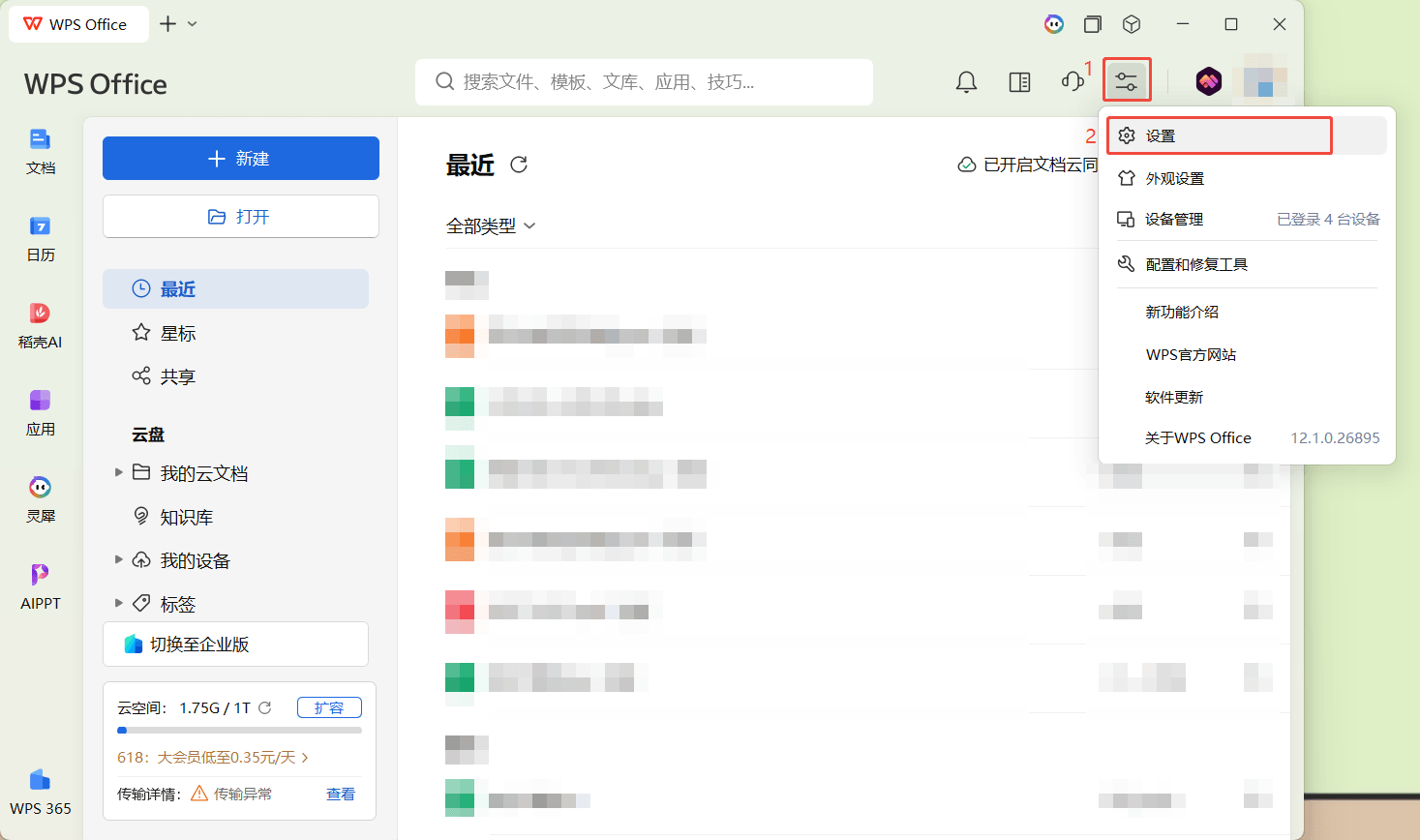Click the notification bell icon
The height and width of the screenshot is (840, 1420).
tap(966, 82)
